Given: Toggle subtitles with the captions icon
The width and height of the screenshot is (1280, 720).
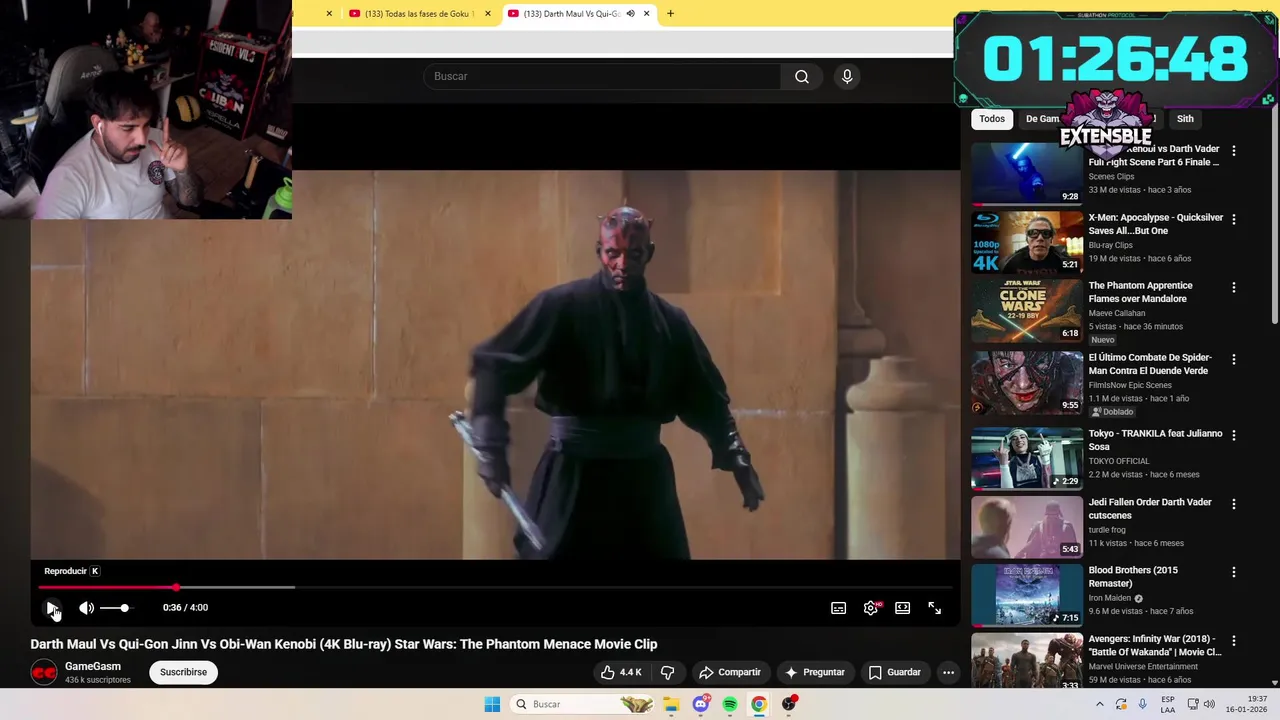Looking at the screenshot, I should click(839, 608).
